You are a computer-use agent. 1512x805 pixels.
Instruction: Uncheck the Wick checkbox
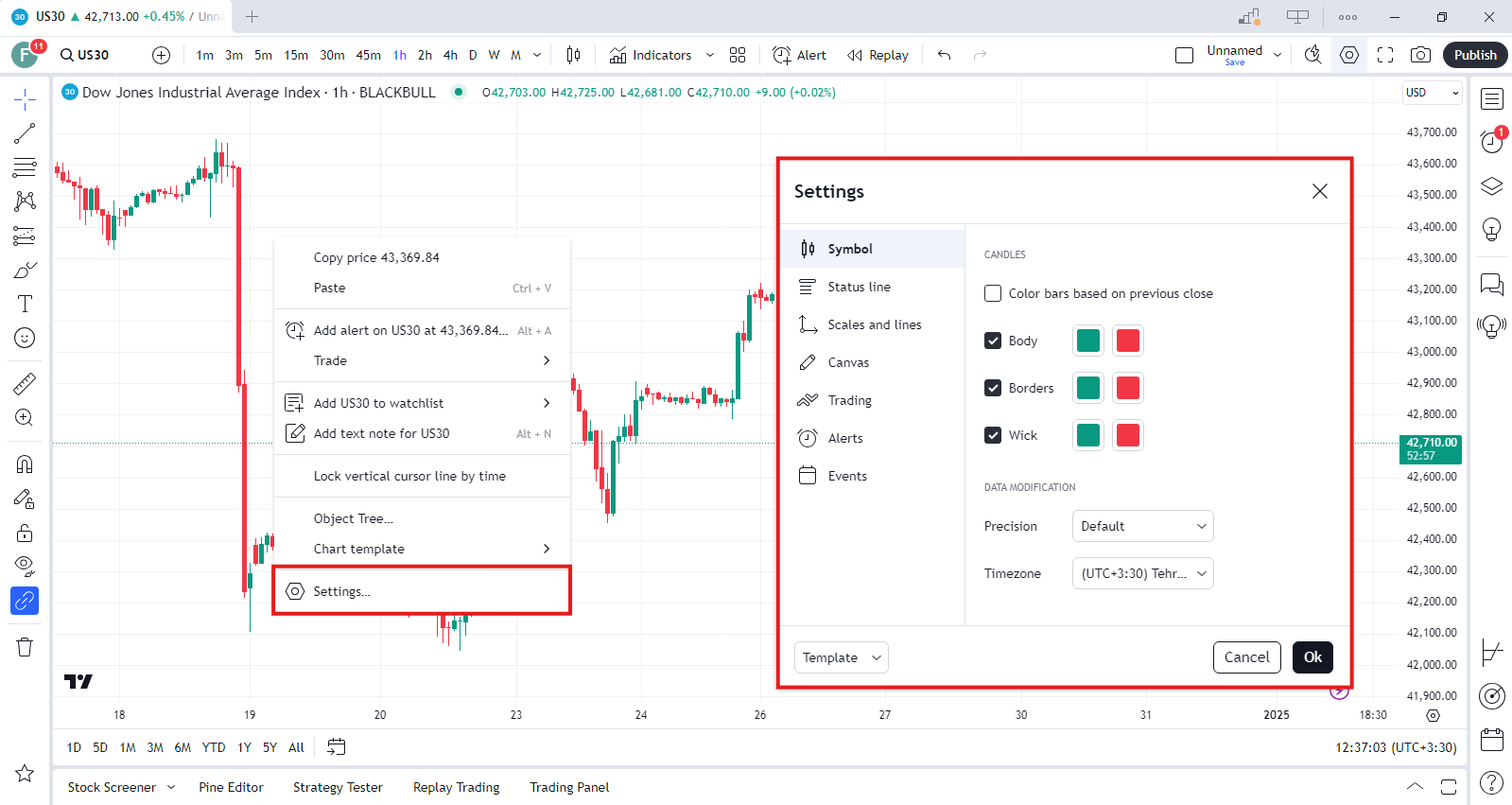[993, 435]
